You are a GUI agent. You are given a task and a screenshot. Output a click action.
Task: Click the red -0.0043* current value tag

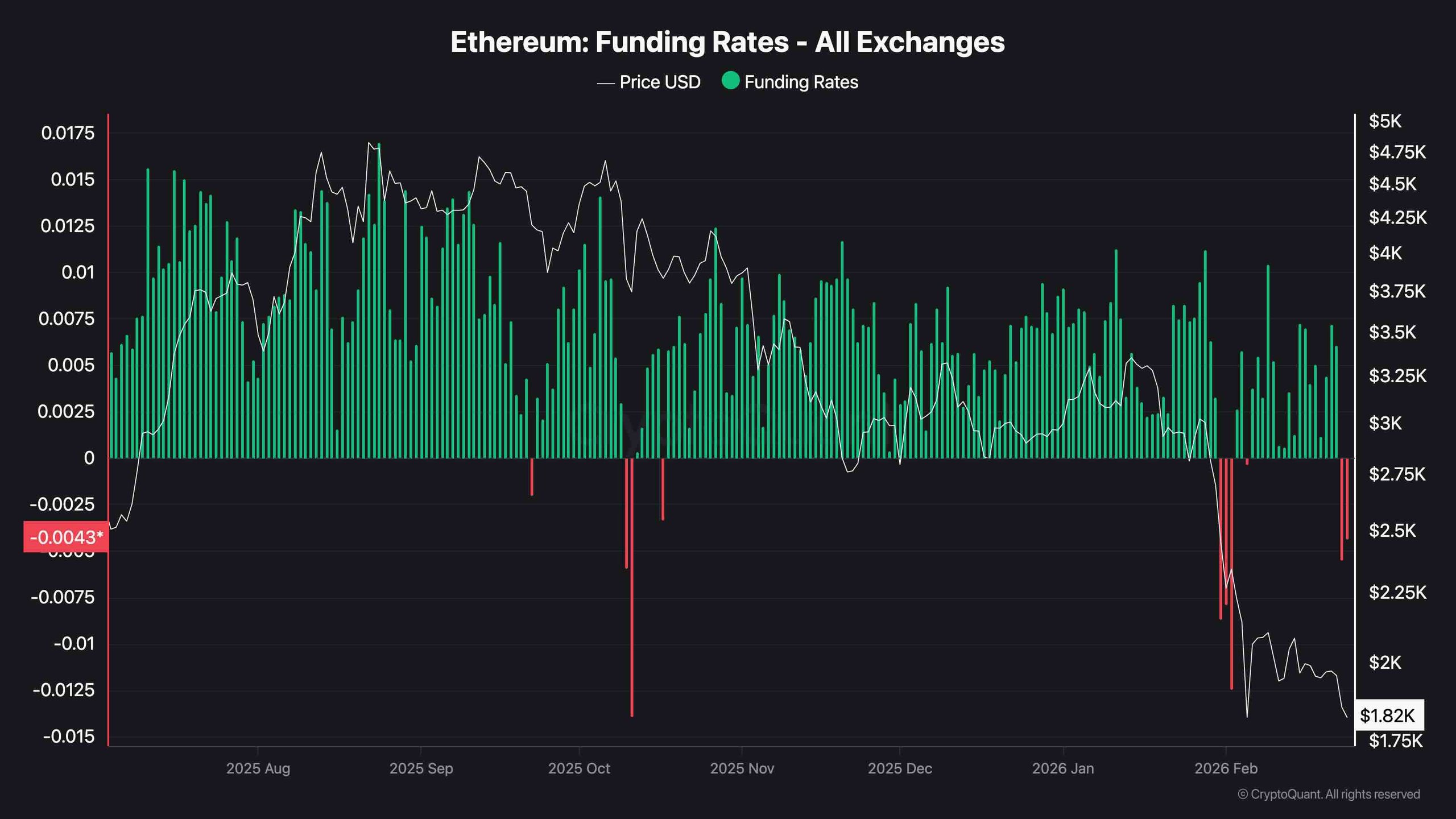point(66,537)
